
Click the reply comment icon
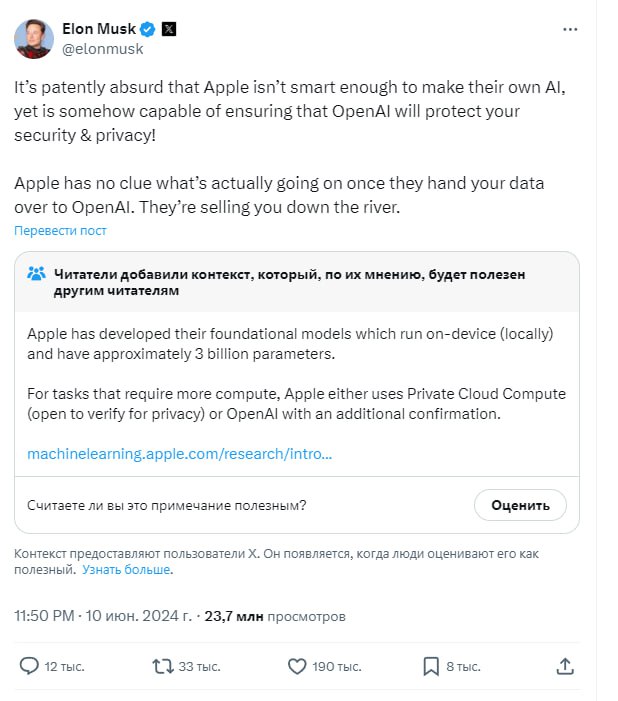coord(30,665)
